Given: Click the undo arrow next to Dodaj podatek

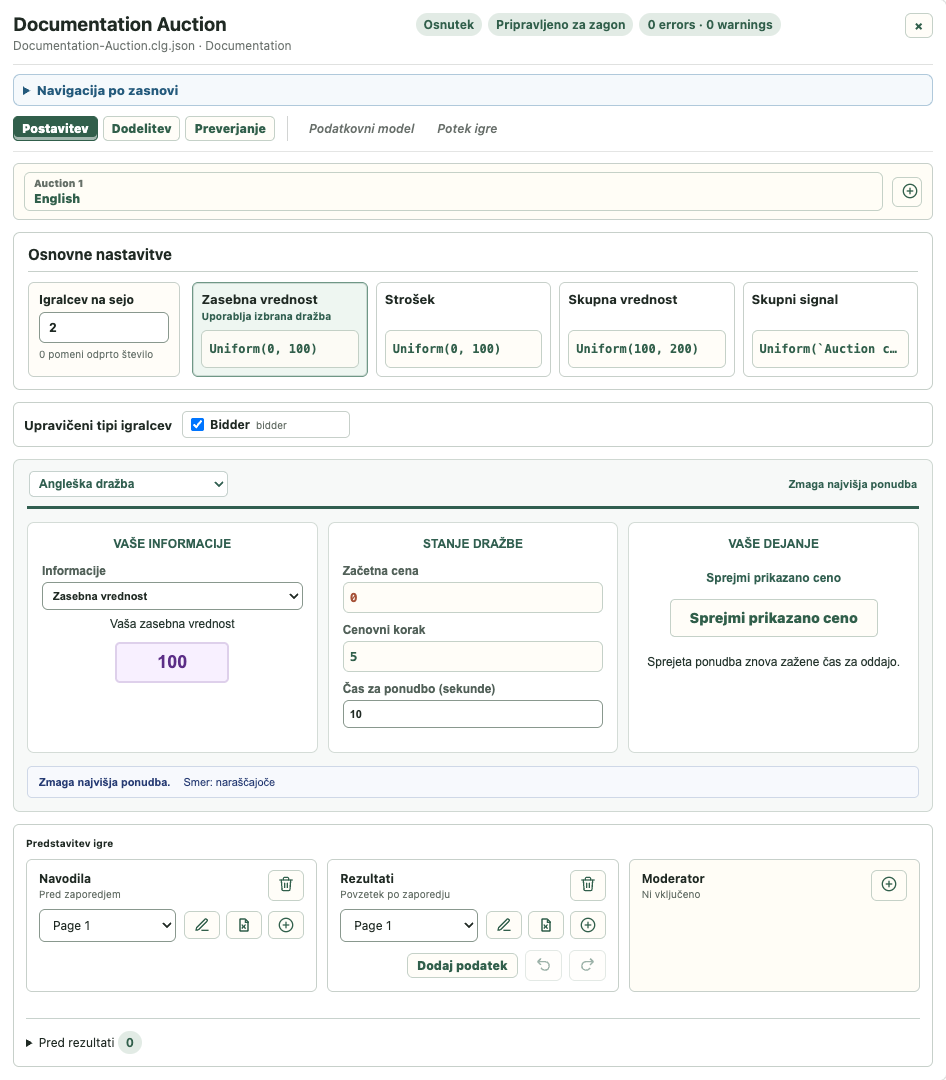Looking at the screenshot, I should 544,965.
